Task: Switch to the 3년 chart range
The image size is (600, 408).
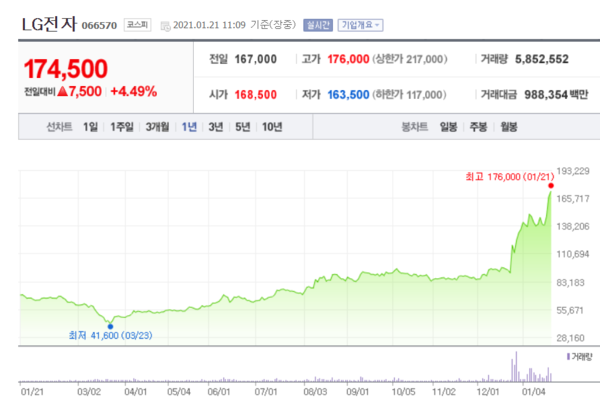Action: click(216, 127)
